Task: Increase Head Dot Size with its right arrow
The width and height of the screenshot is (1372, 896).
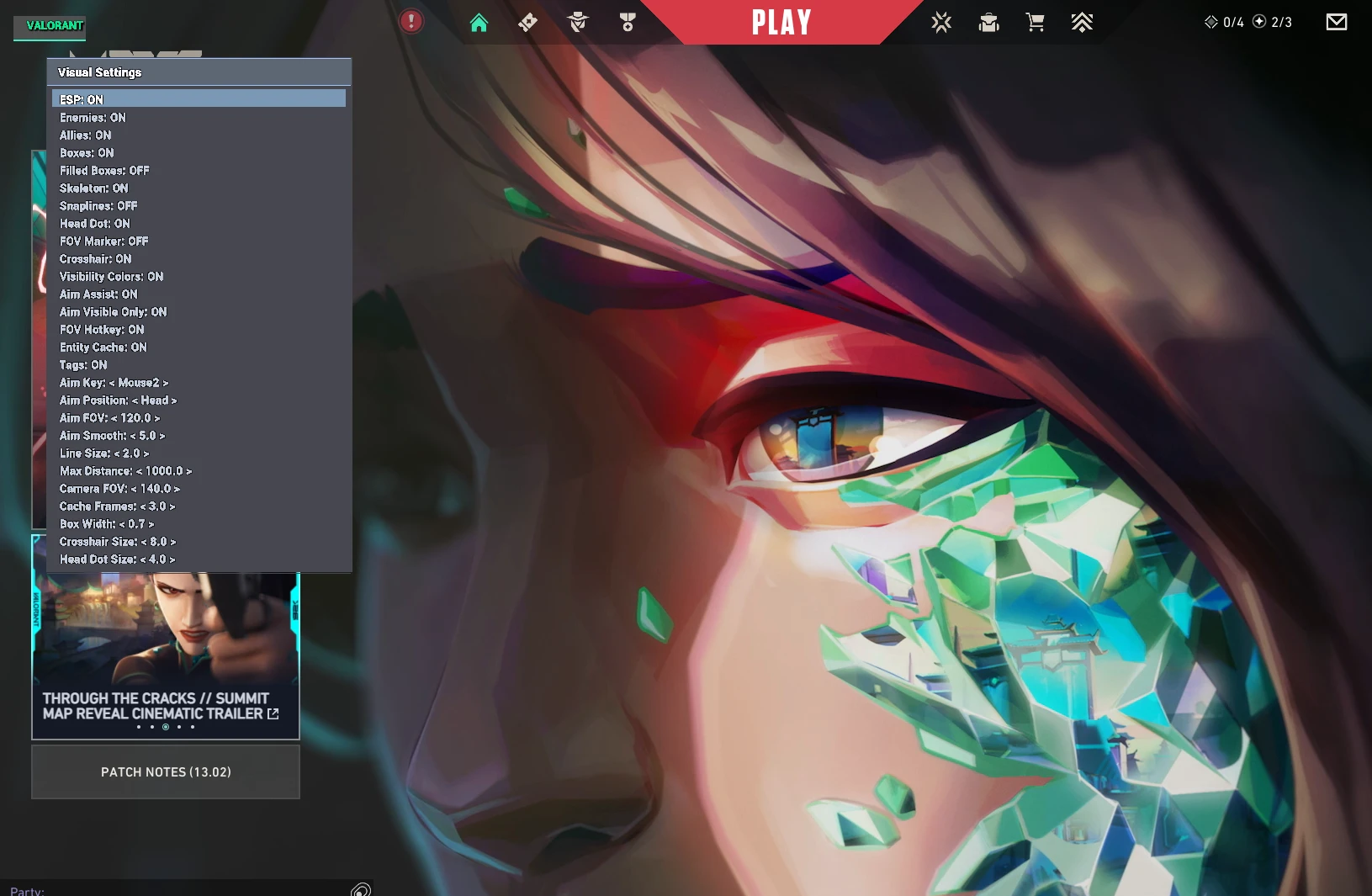Action: click(x=172, y=559)
